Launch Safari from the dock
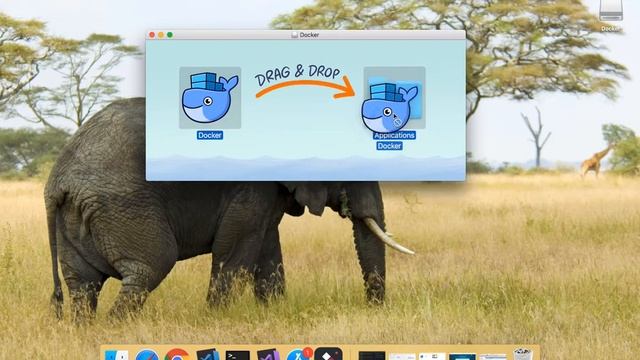This screenshot has height=360, width=640. click(147, 355)
